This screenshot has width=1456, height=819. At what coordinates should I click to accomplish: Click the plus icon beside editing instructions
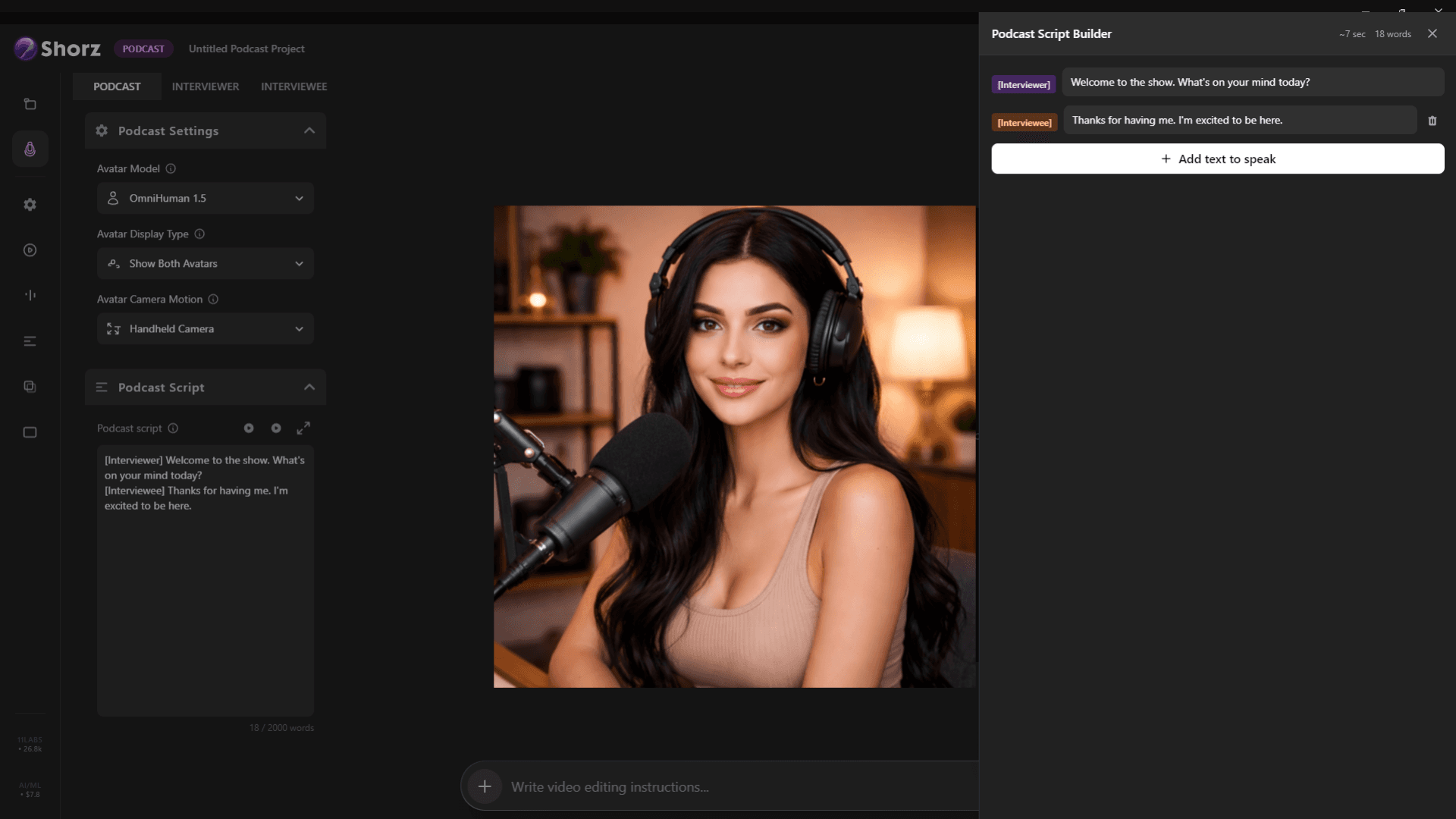point(485,786)
